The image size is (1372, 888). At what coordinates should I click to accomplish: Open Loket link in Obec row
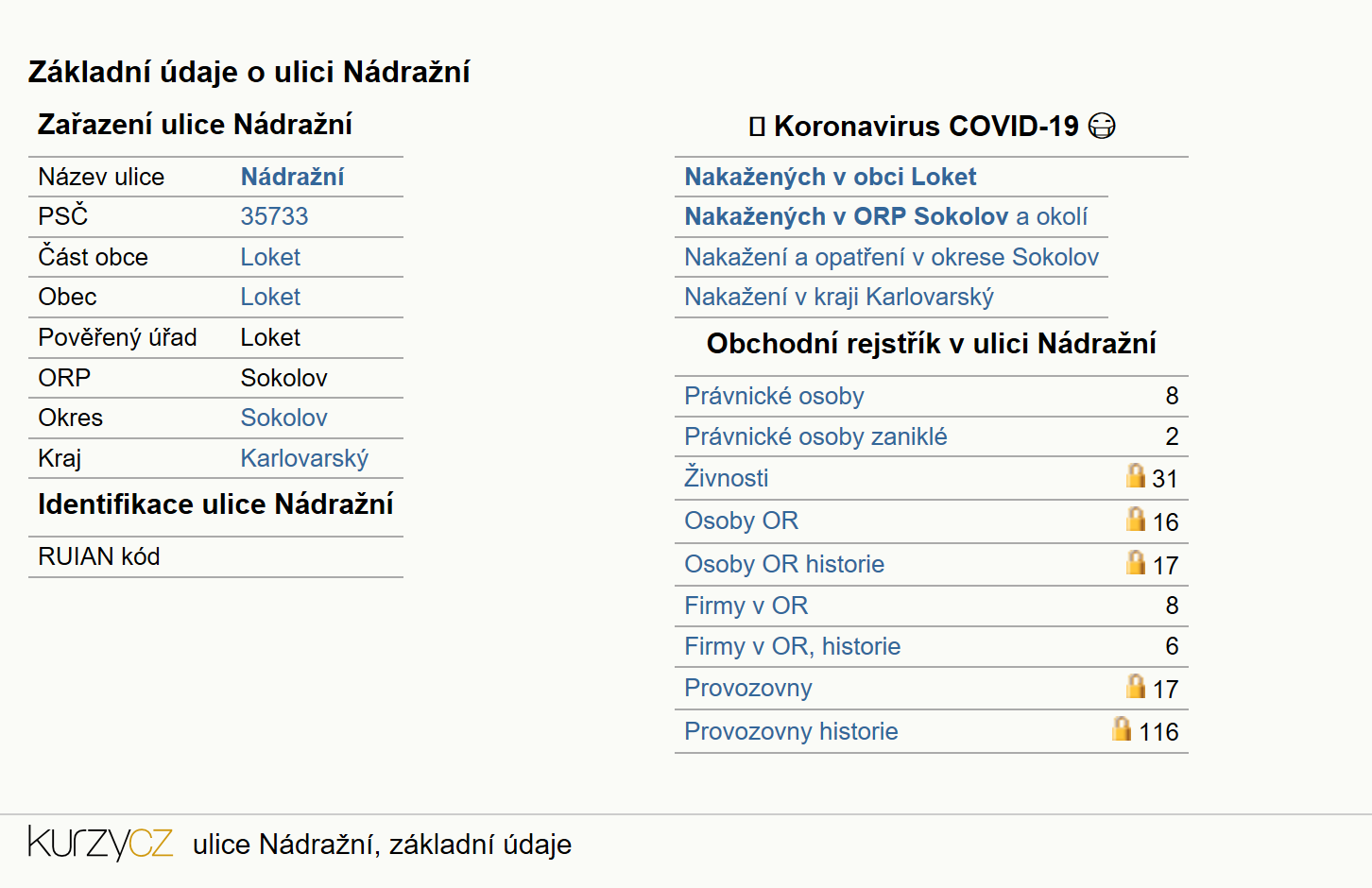(270, 297)
